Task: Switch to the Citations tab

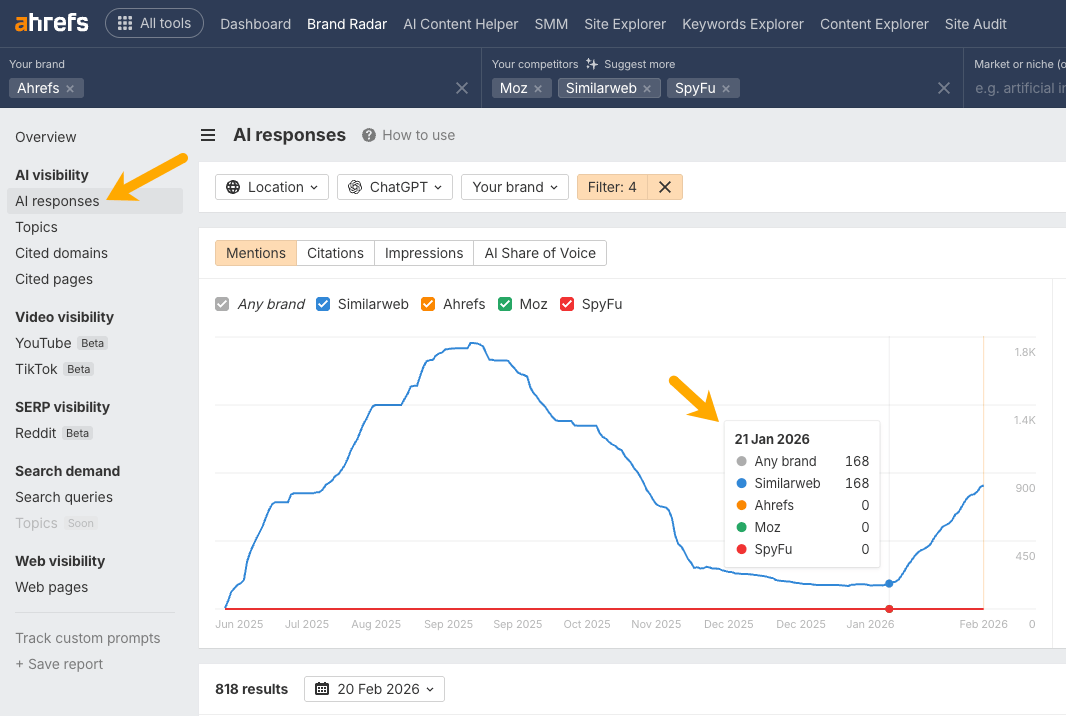Action: coord(335,253)
